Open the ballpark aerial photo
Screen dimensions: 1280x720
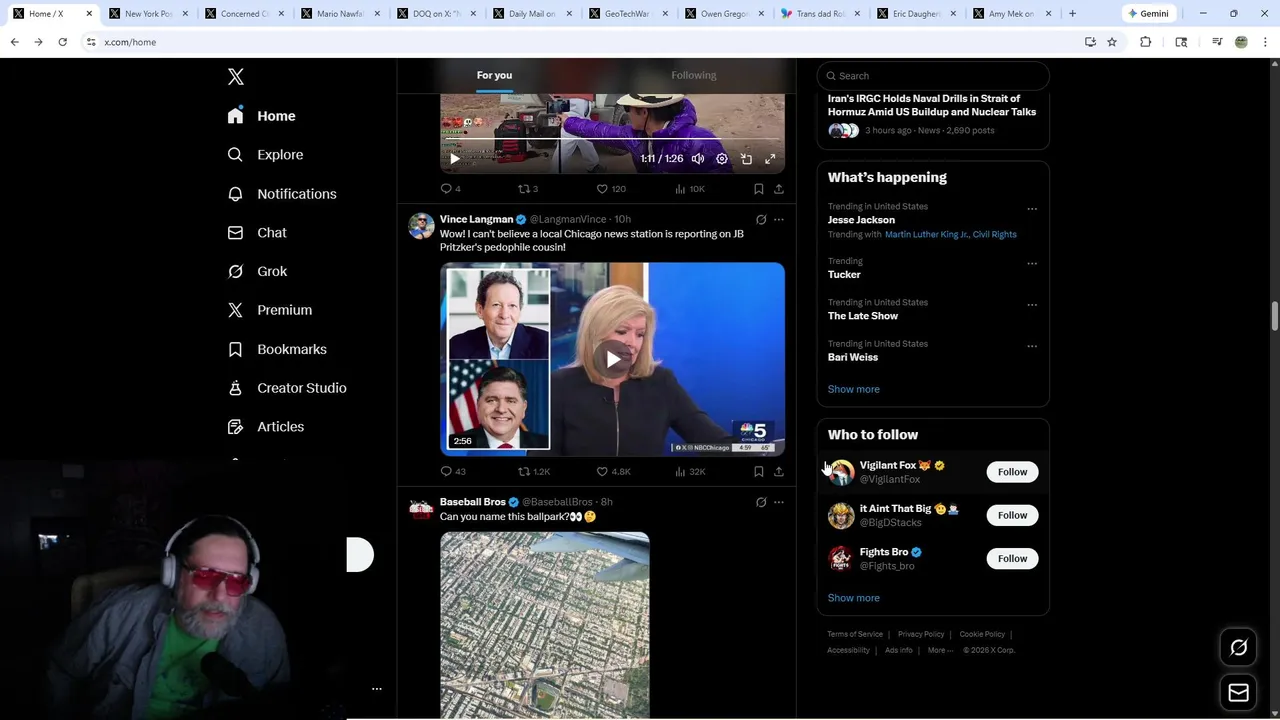point(545,625)
